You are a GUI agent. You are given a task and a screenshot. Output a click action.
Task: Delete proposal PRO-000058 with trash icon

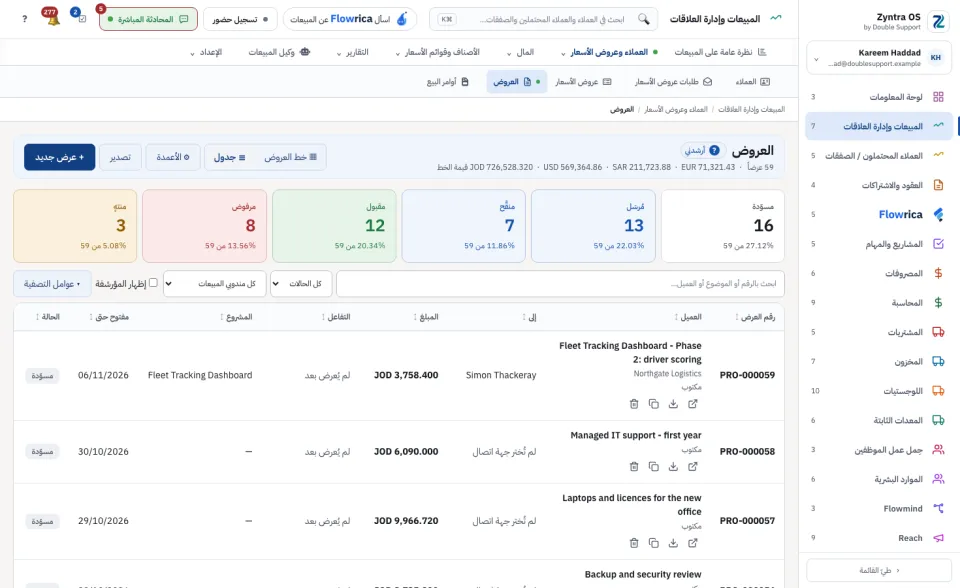(x=634, y=467)
